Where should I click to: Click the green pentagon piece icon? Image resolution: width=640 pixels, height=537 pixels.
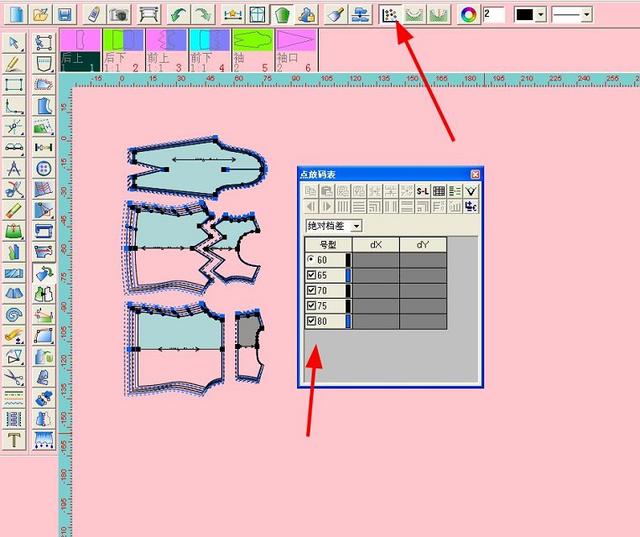[282, 15]
